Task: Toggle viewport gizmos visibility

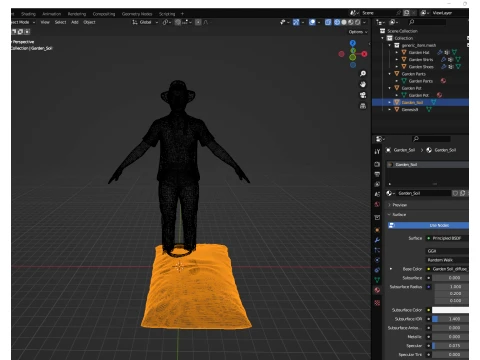Action: pyautogui.click(x=296, y=22)
